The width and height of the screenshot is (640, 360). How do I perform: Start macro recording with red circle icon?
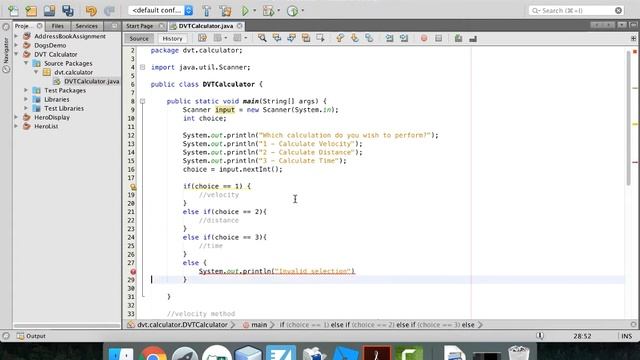424,38
